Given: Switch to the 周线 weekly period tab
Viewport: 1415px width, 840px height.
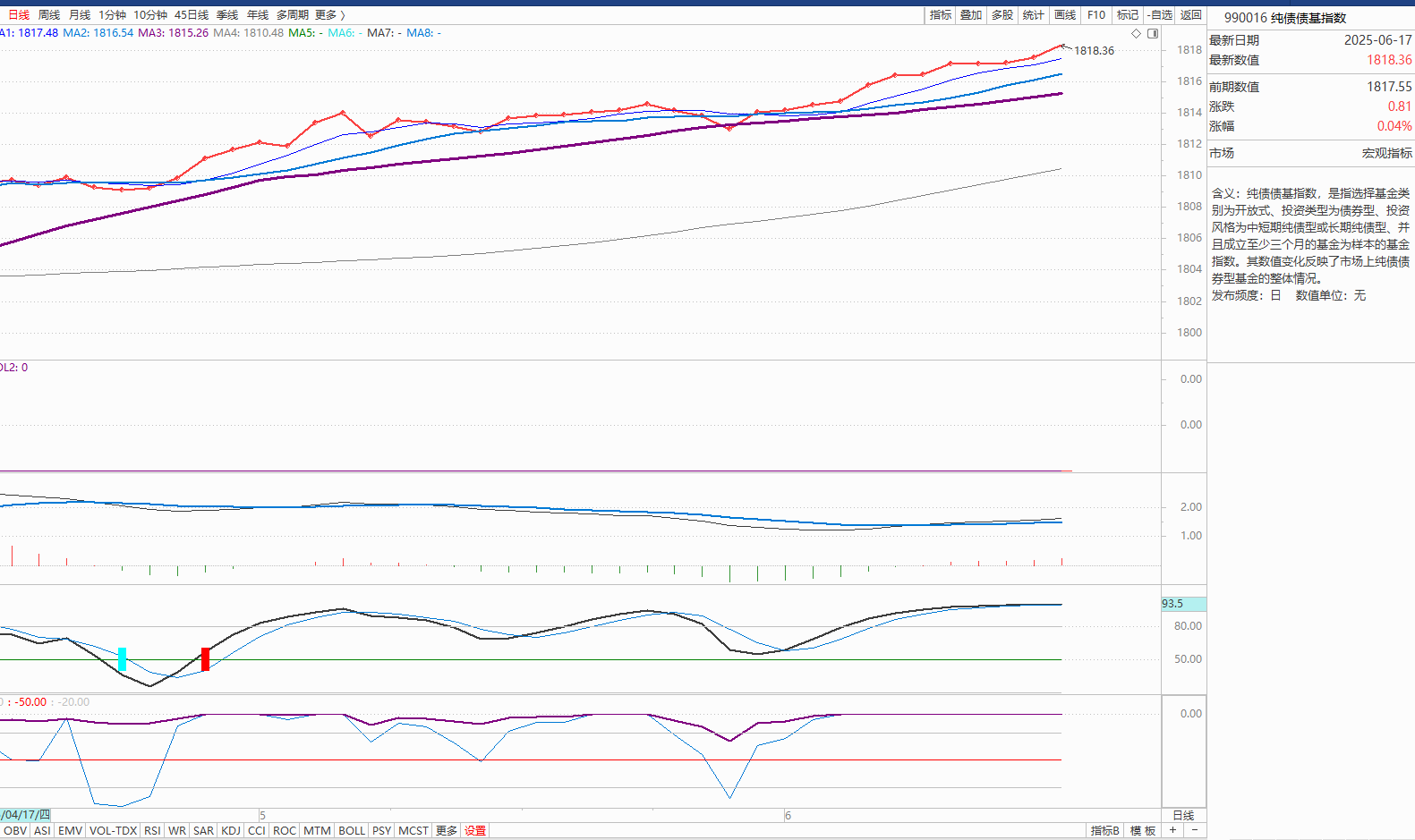Looking at the screenshot, I should point(49,15).
